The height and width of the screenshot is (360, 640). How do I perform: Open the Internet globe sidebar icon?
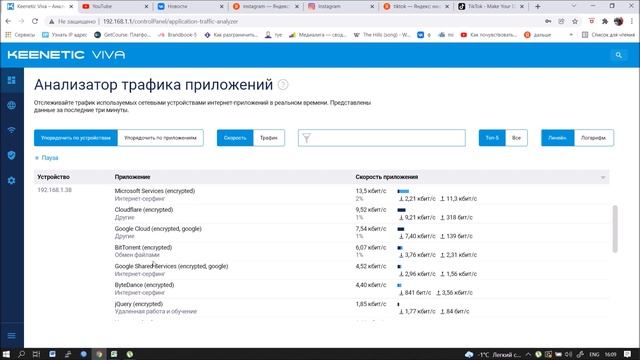point(11,105)
